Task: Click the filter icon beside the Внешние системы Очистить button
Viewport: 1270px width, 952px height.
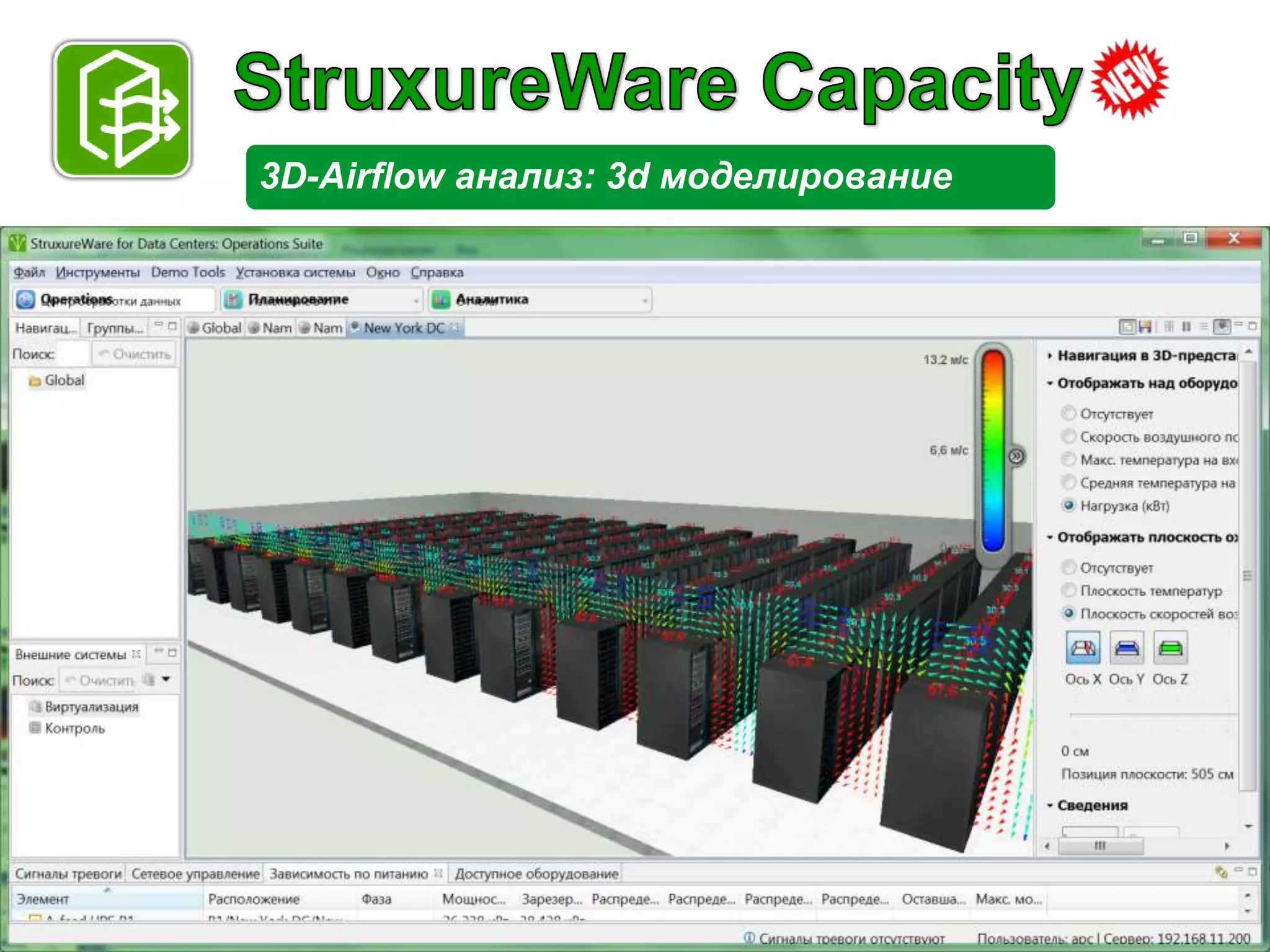Action: (149, 680)
